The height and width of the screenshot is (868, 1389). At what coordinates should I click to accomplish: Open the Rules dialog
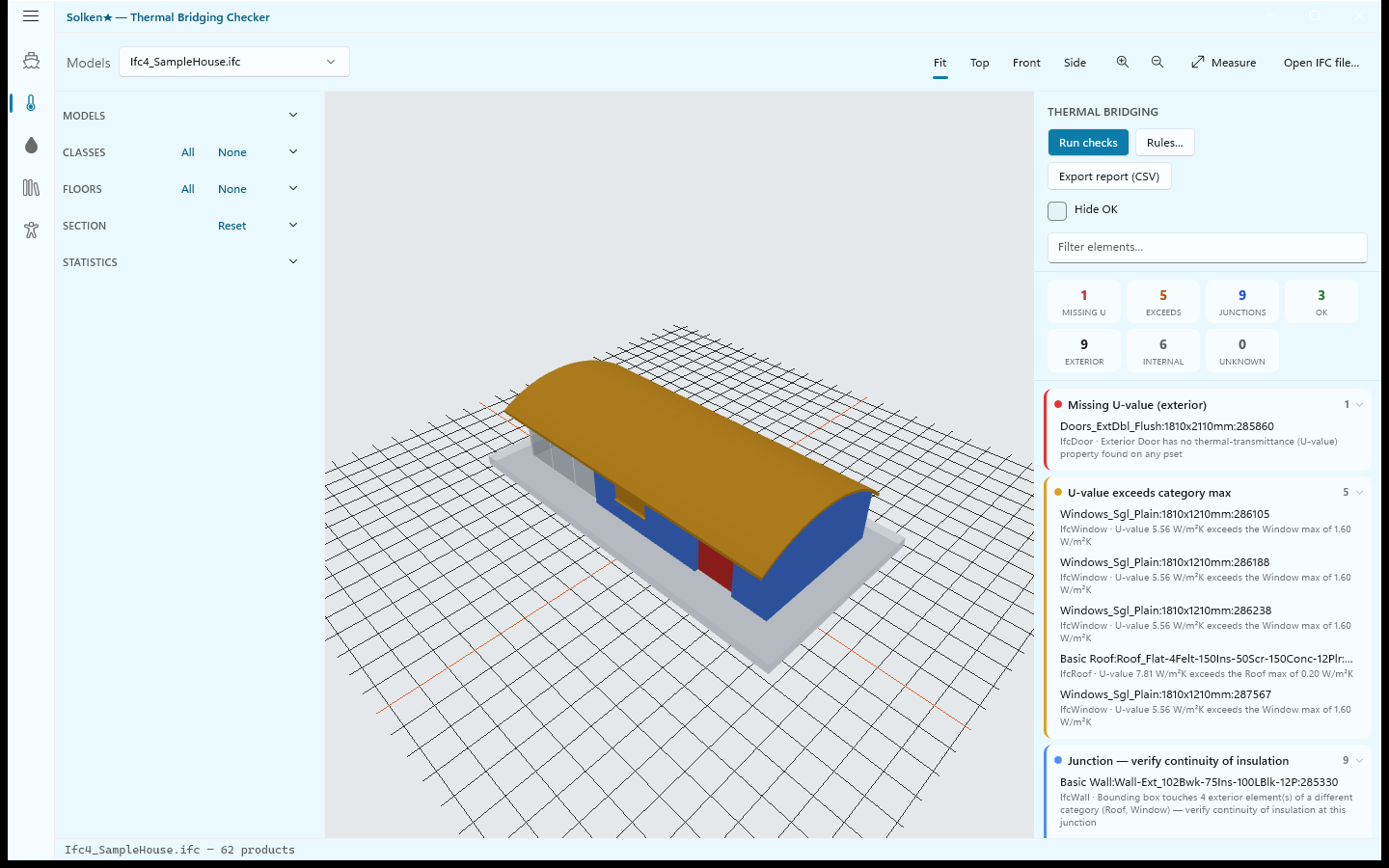(1164, 143)
